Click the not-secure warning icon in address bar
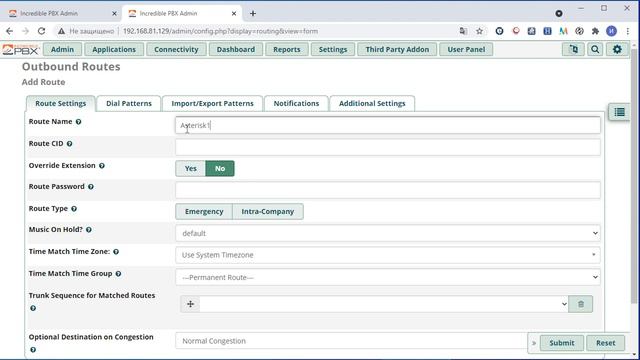The width and height of the screenshot is (640, 360). point(61,31)
